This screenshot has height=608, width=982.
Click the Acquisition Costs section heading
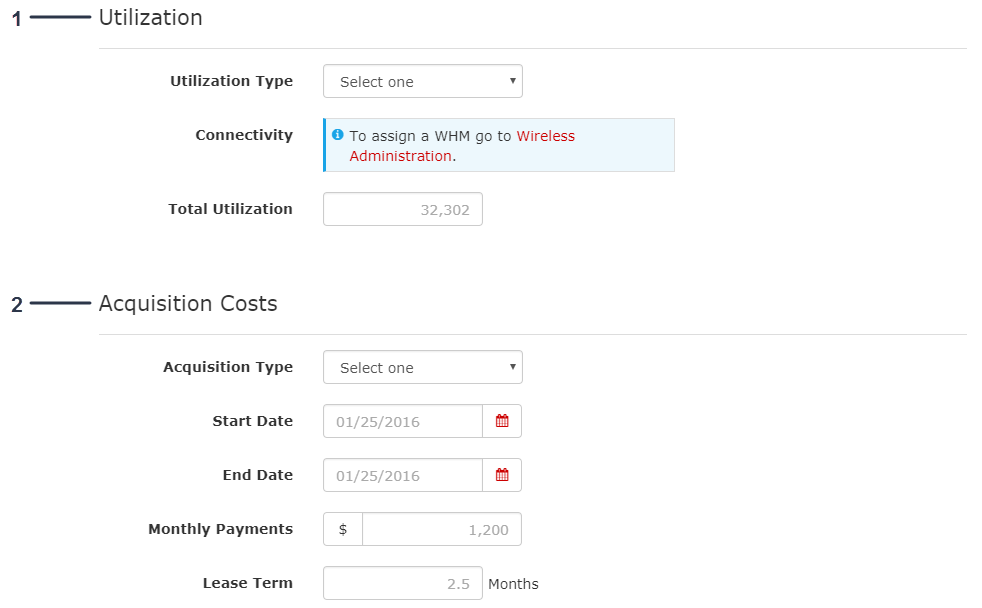coord(188,304)
